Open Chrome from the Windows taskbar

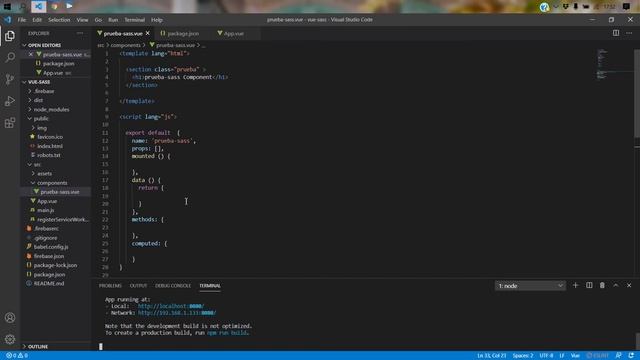[54, 6]
